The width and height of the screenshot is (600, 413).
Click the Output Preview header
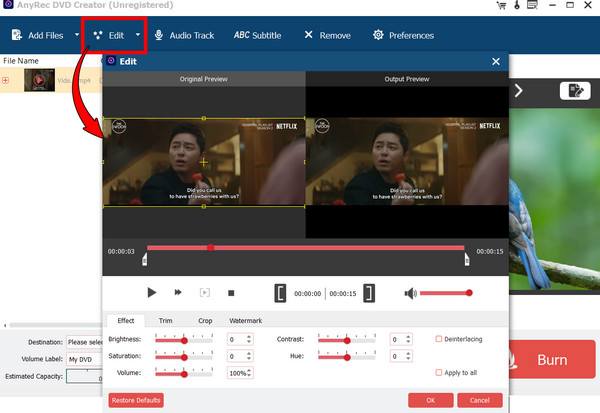pos(407,79)
